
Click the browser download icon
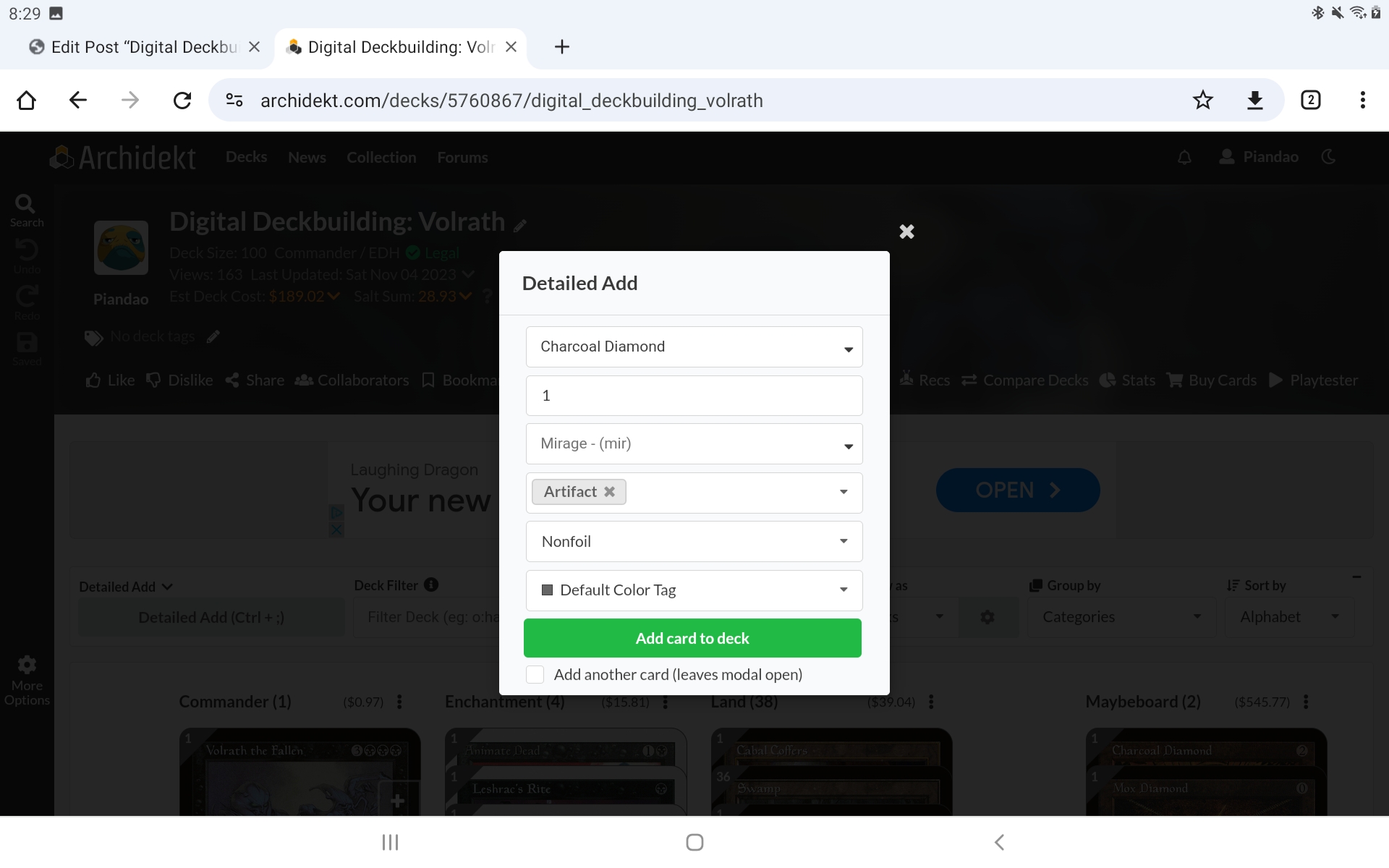tap(1255, 100)
